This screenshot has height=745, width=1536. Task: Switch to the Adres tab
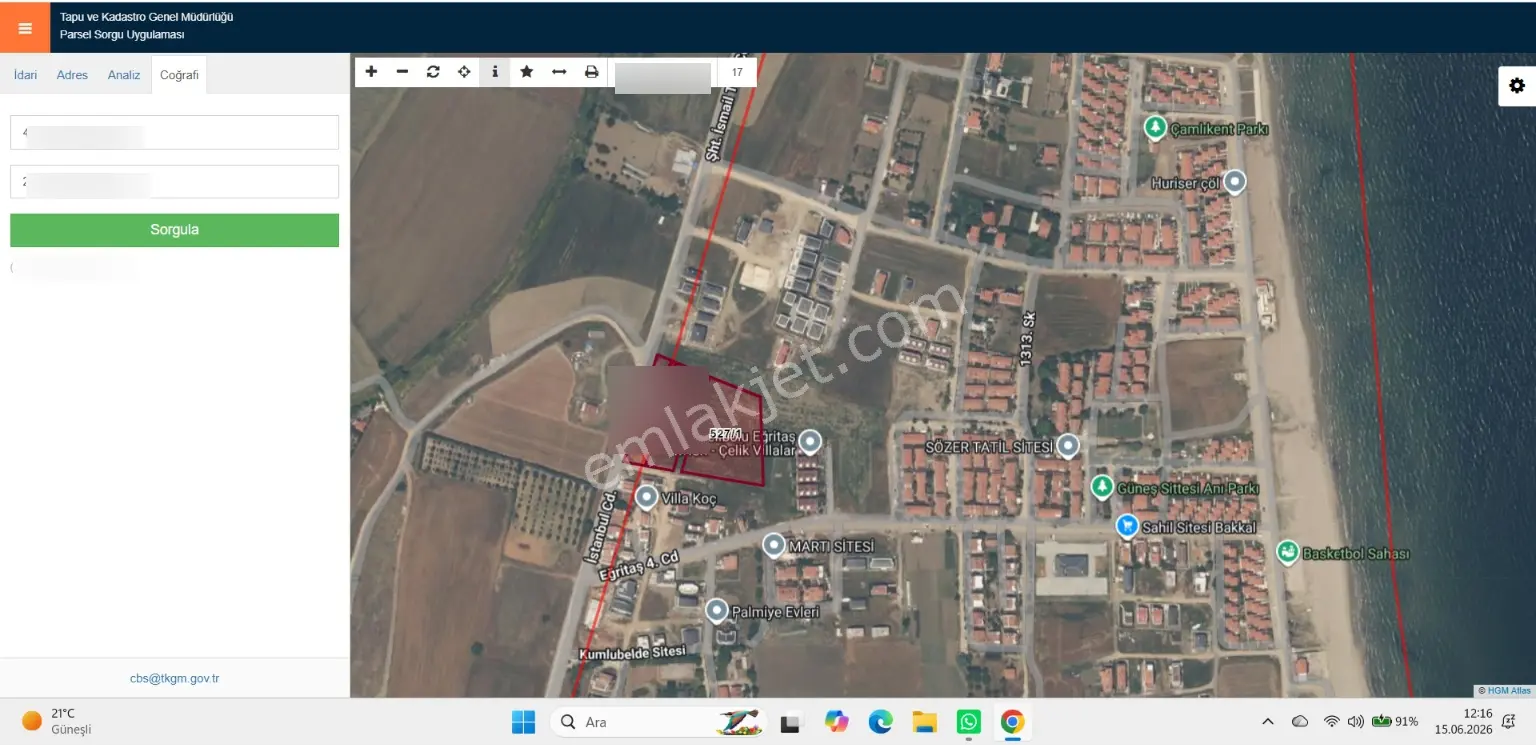pyautogui.click(x=72, y=75)
